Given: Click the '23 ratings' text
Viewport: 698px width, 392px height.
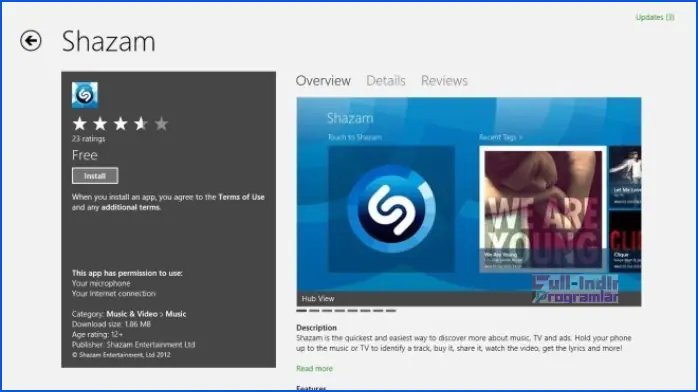Looking at the screenshot, I should [x=89, y=139].
